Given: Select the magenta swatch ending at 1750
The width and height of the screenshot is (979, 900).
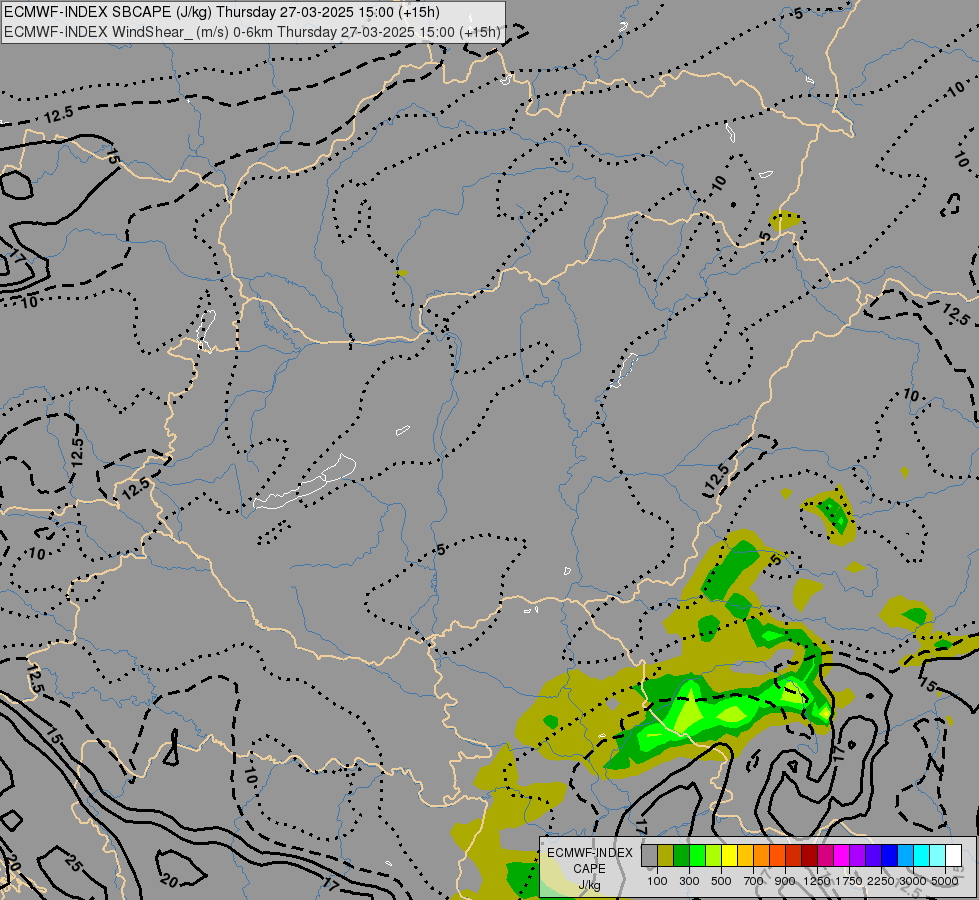Looking at the screenshot, I should point(841,856).
